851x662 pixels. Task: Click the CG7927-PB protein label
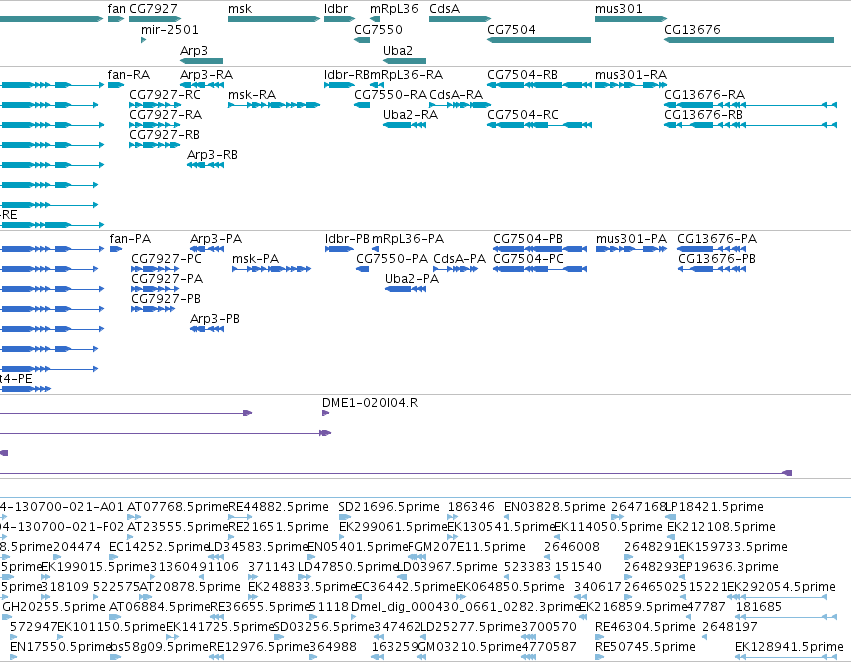point(166,299)
